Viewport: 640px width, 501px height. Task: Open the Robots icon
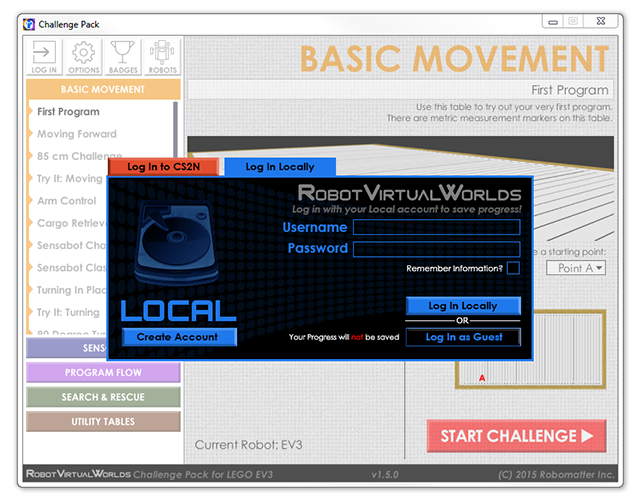162,57
